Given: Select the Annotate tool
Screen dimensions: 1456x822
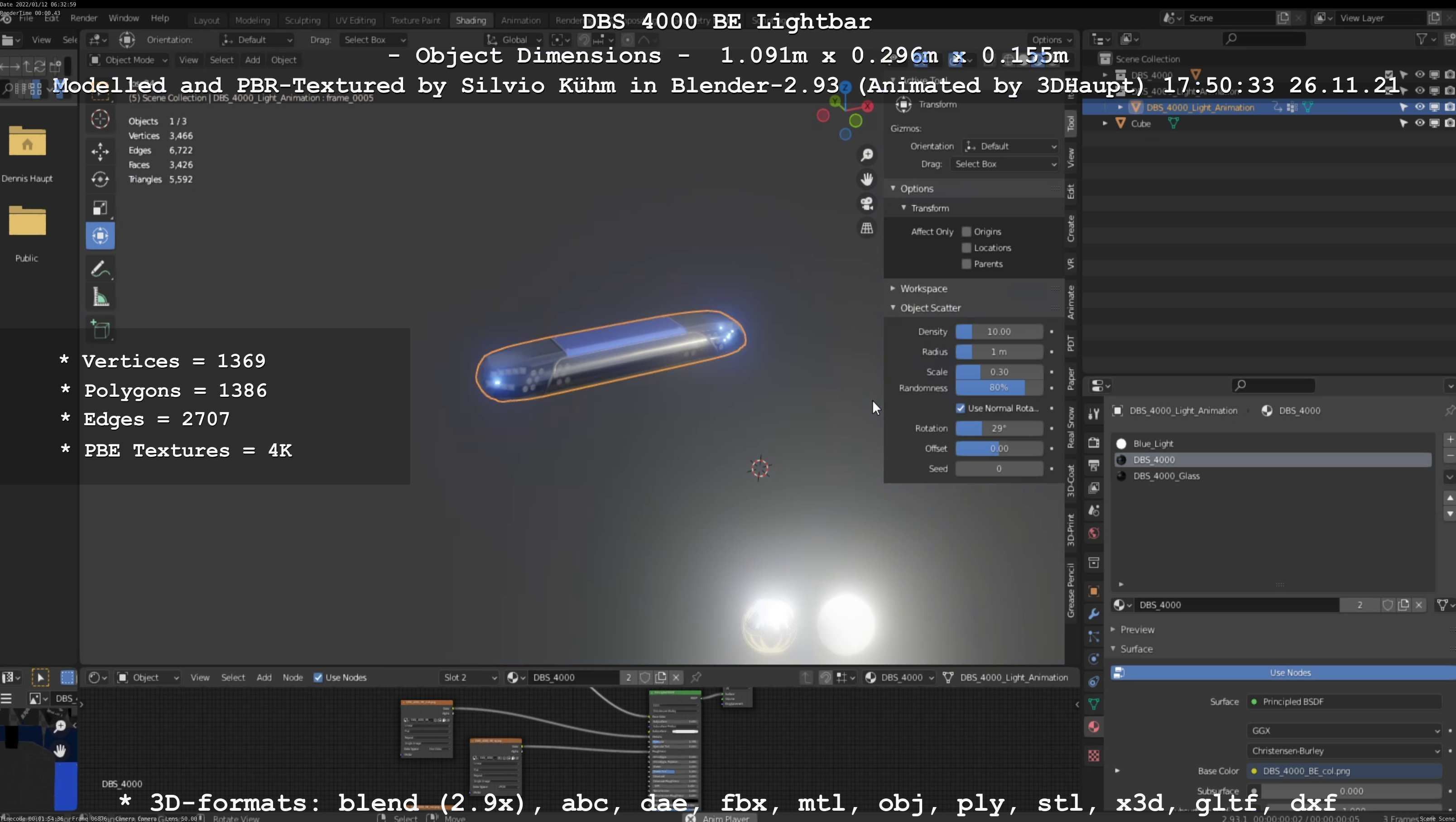Looking at the screenshot, I should (100, 269).
